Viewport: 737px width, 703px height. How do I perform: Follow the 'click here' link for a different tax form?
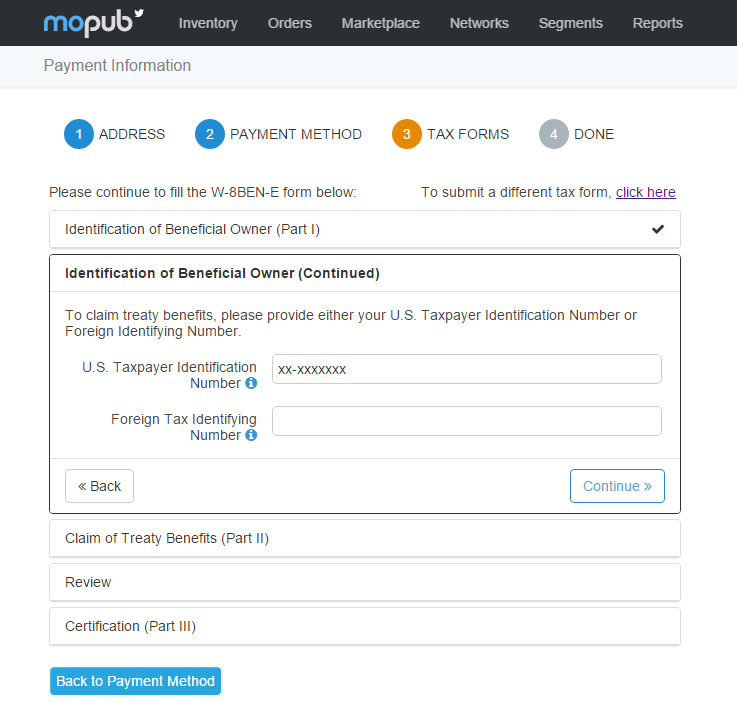pyautogui.click(x=645, y=192)
